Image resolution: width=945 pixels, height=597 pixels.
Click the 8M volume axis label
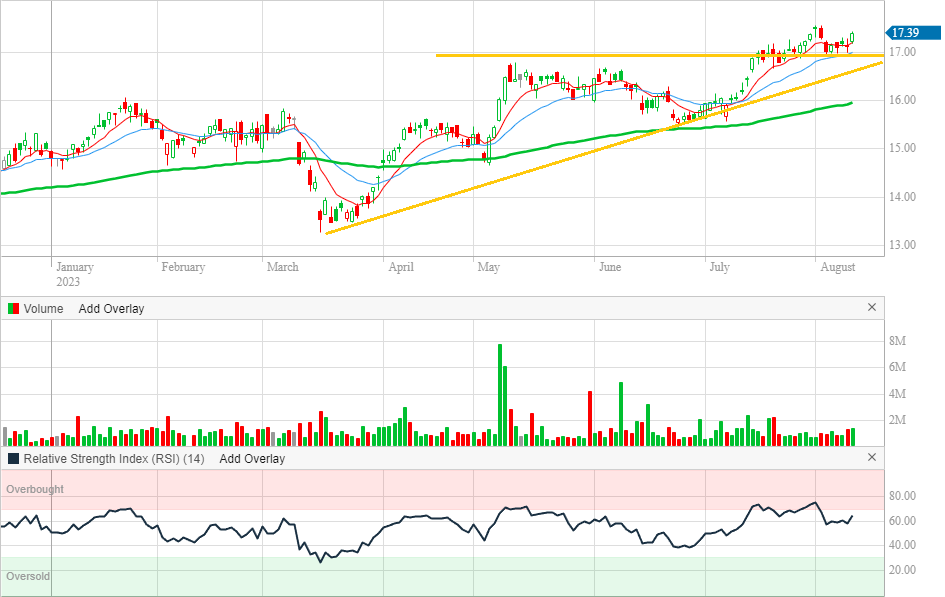click(898, 341)
